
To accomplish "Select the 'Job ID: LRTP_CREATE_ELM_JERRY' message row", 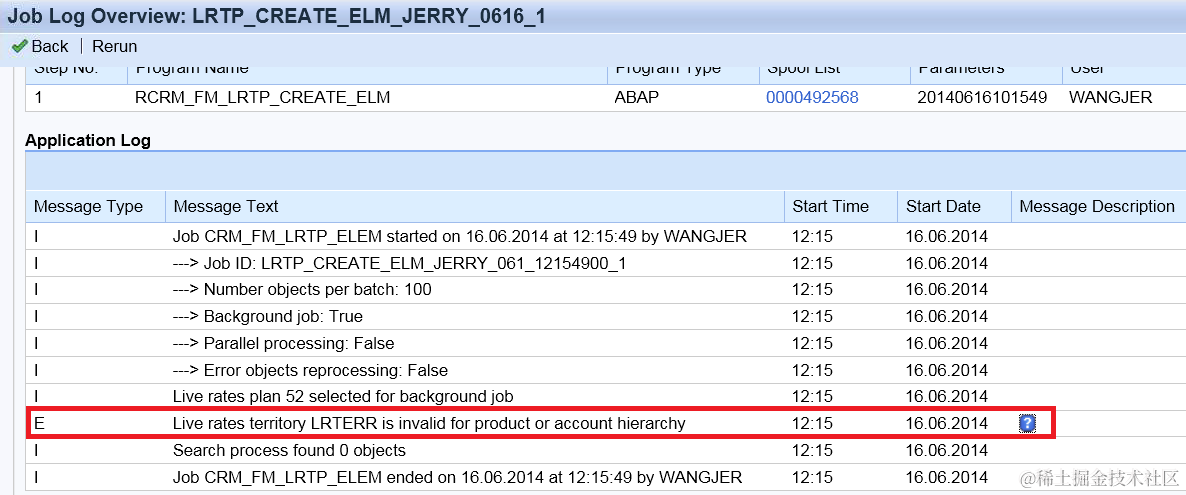I will click(605, 263).
